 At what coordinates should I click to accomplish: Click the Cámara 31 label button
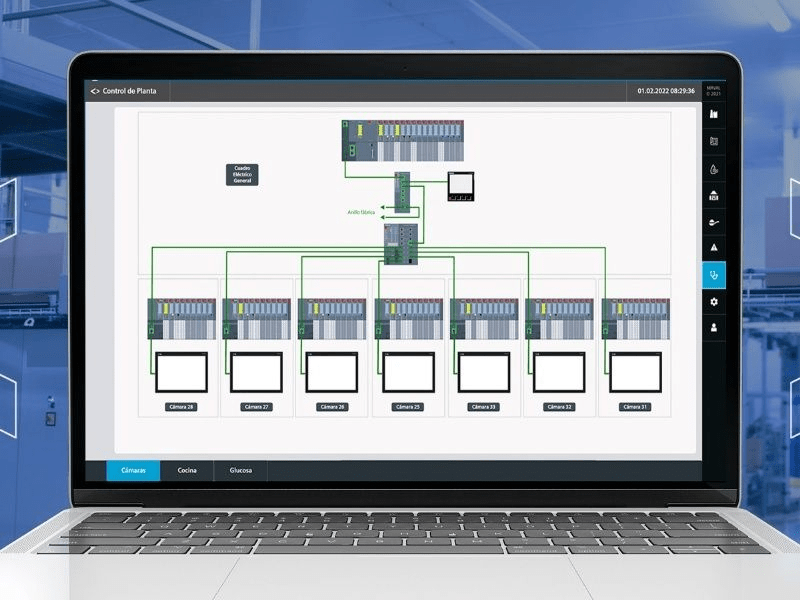[634, 407]
